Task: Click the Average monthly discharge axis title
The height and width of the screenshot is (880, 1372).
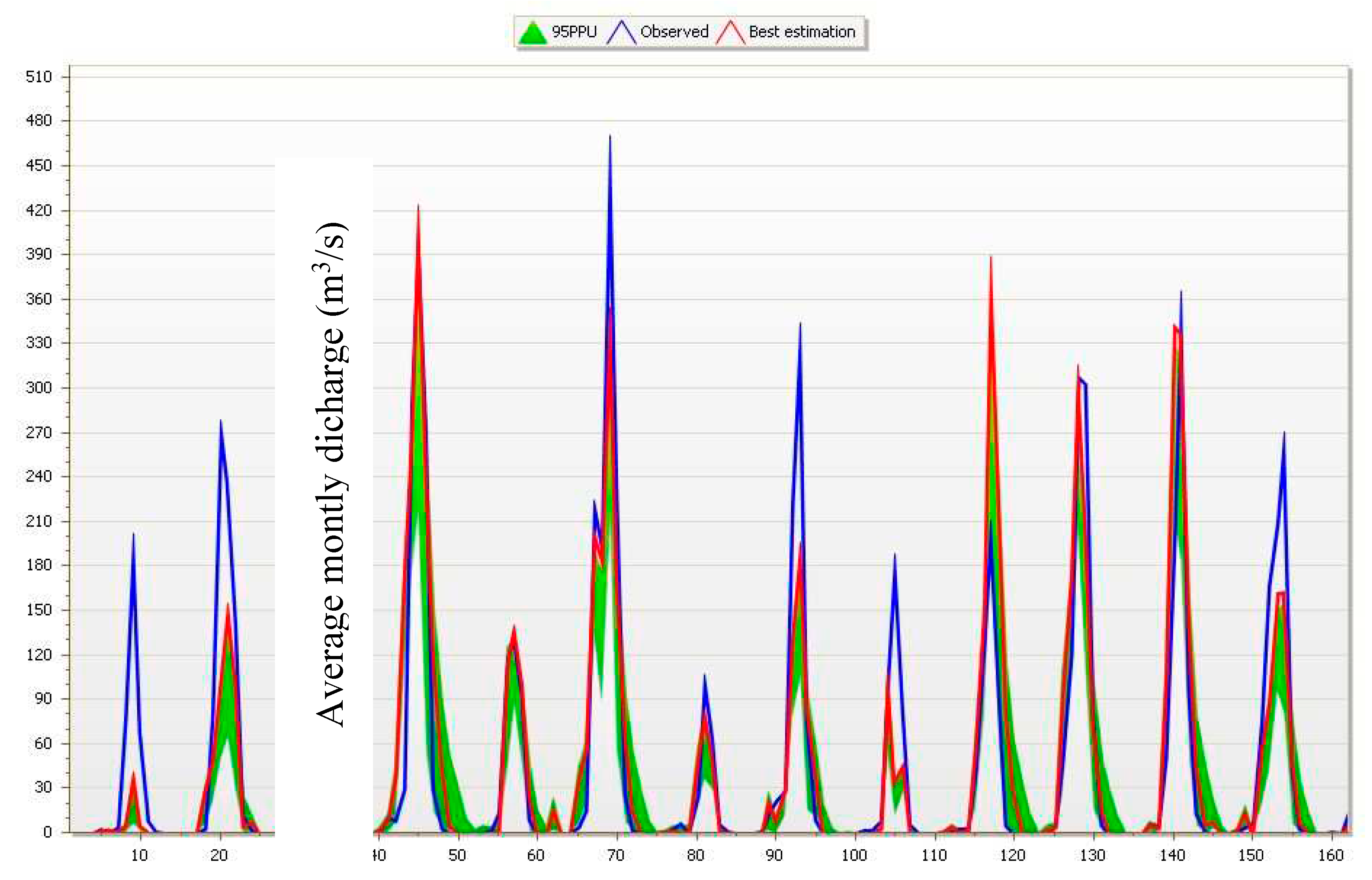Action: pyautogui.click(x=330, y=474)
